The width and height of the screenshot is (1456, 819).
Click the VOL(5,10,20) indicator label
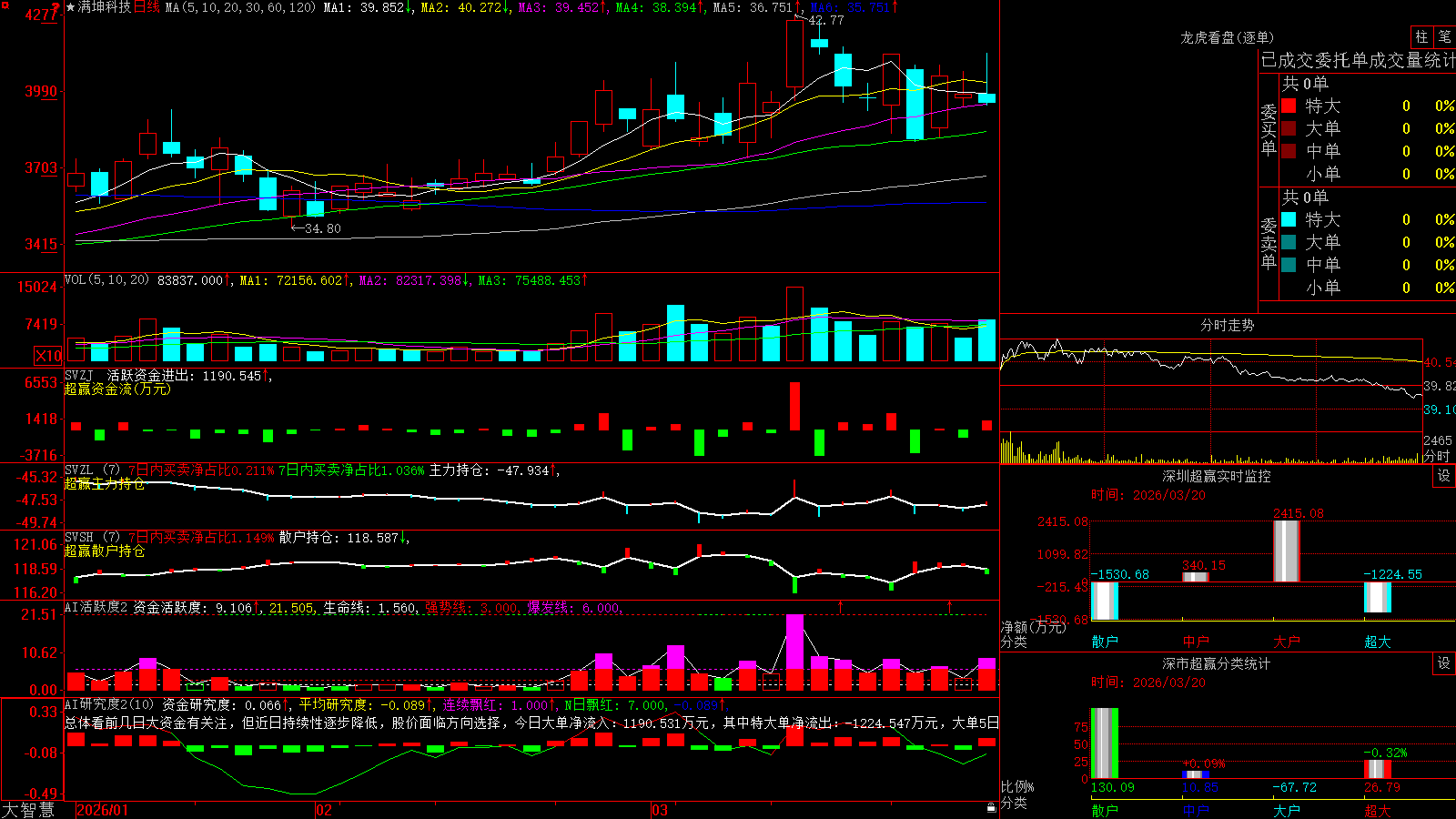(x=106, y=280)
